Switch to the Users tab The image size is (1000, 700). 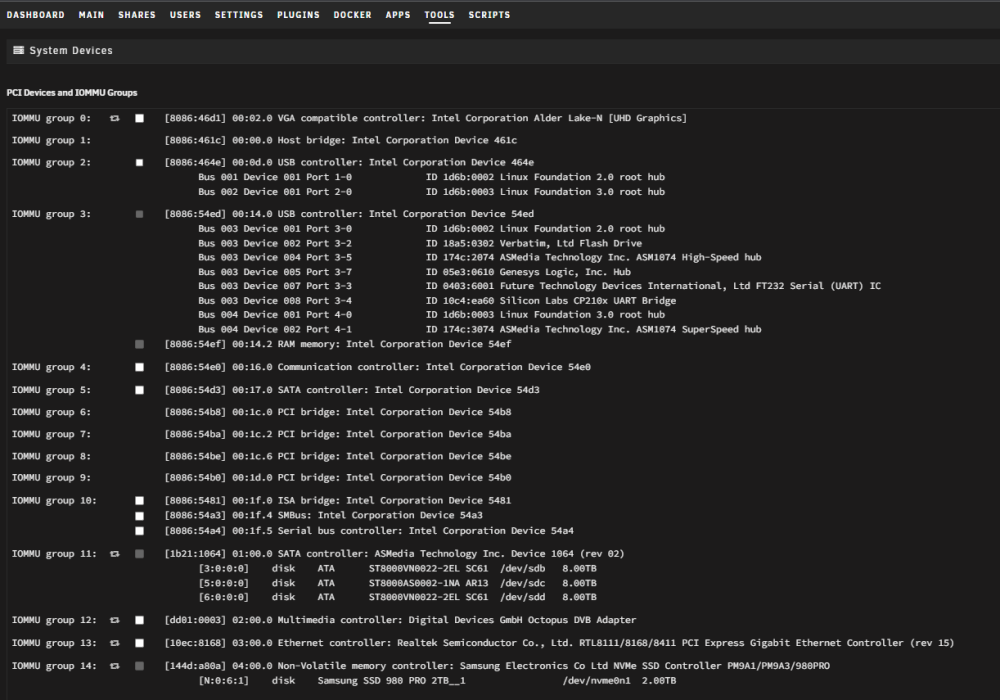[x=185, y=15]
